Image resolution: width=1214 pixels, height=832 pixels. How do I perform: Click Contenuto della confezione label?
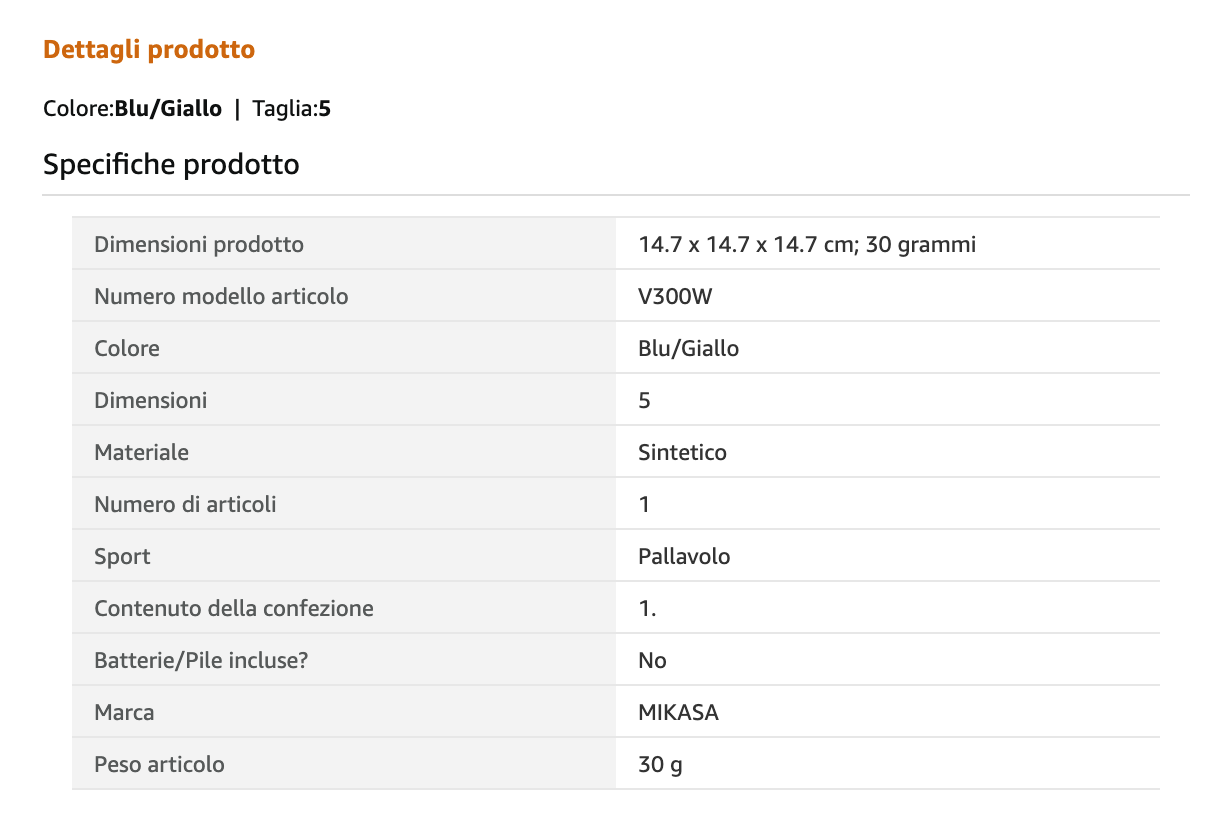tap(234, 608)
